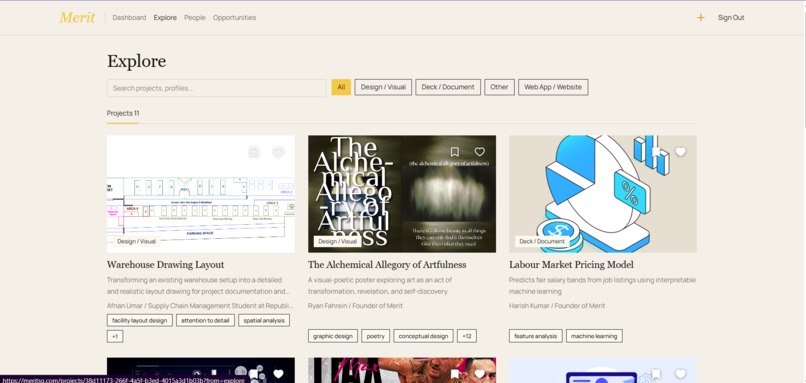Expand the +1 more tags on Warehouse card
Viewport: 806px width, 383px height.
coord(115,336)
